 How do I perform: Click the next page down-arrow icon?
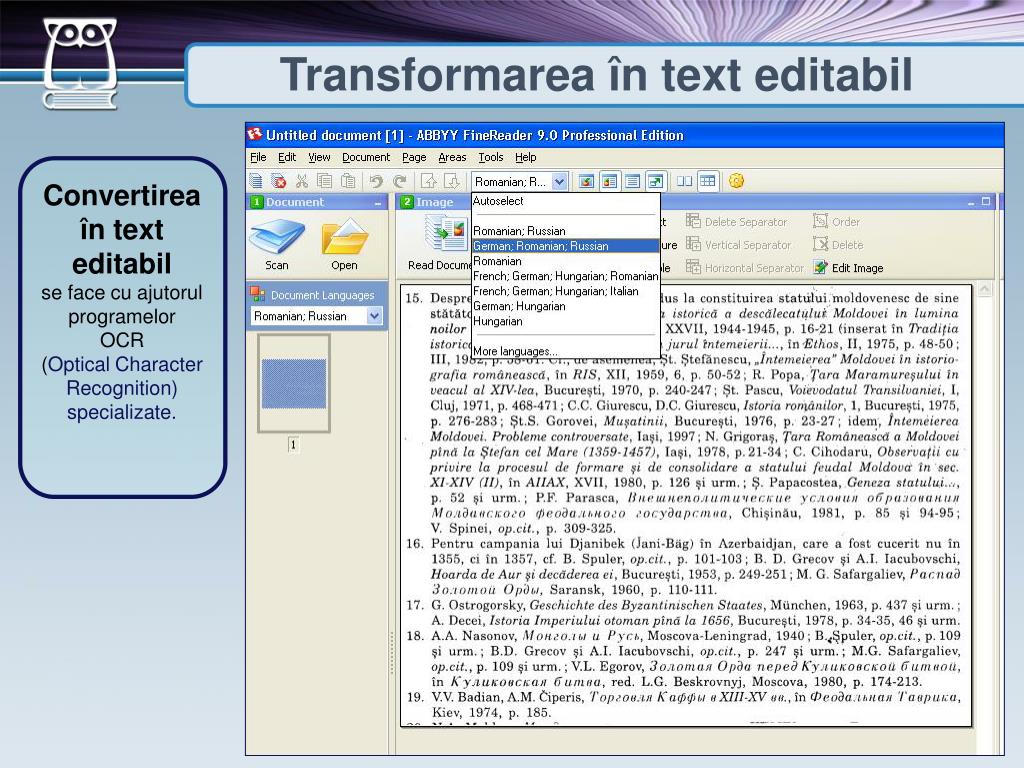(x=452, y=181)
